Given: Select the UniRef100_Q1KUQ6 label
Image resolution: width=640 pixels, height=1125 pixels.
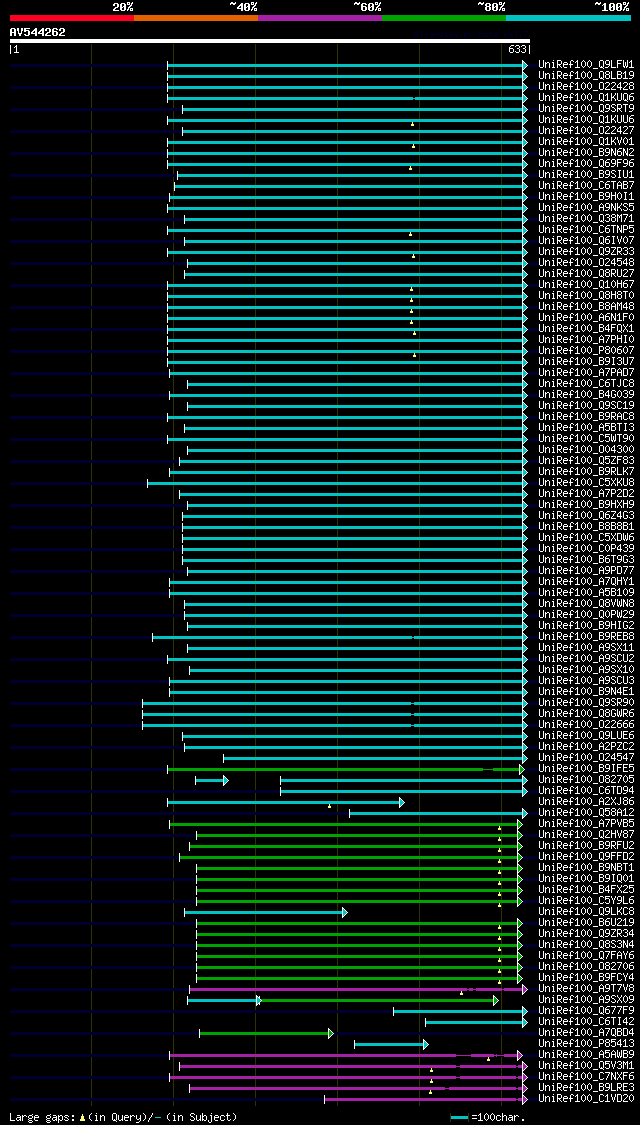Looking at the screenshot, I should [x=586, y=98].
